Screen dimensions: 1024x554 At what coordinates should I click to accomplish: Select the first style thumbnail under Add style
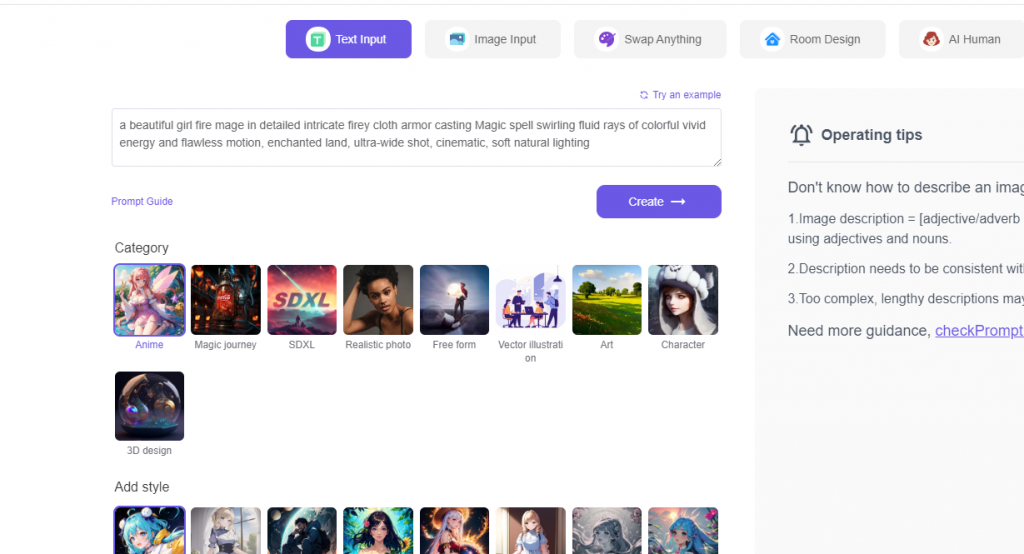point(149,531)
